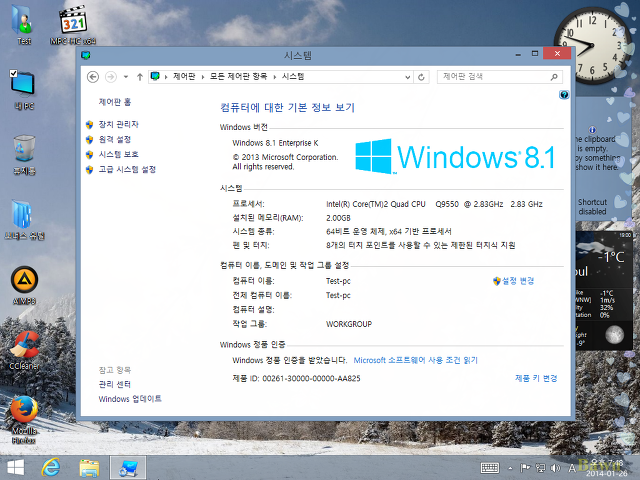Click the Windows Start button
The width and height of the screenshot is (640, 480).
pos(16,468)
